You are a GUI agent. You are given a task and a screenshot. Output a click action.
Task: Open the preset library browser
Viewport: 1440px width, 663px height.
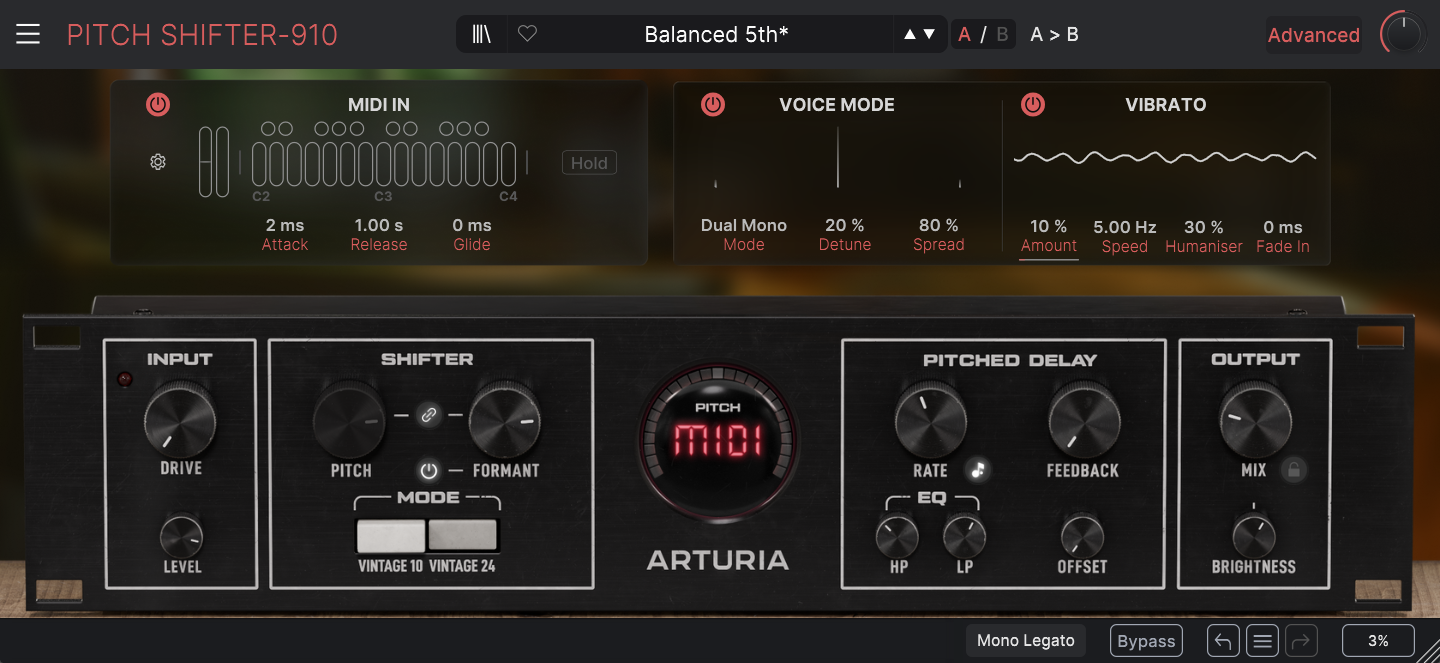(482, 35)
